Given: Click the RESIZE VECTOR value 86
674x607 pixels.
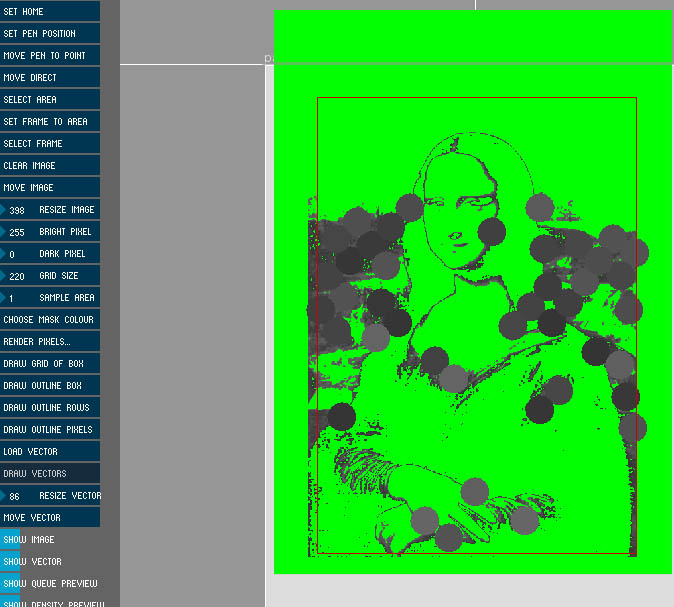Looking at the screenshot, I should (x=14, y=496).
